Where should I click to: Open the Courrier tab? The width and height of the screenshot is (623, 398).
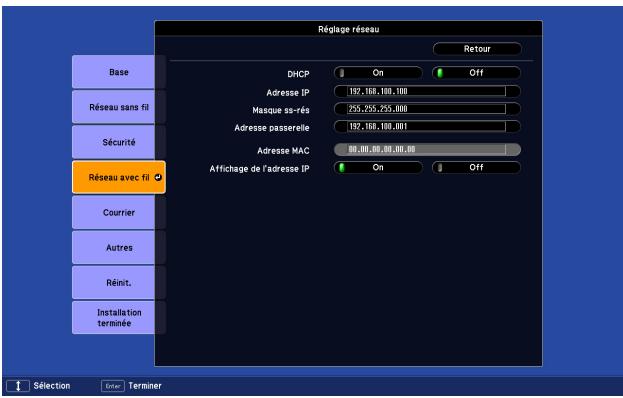pos(119,212)
